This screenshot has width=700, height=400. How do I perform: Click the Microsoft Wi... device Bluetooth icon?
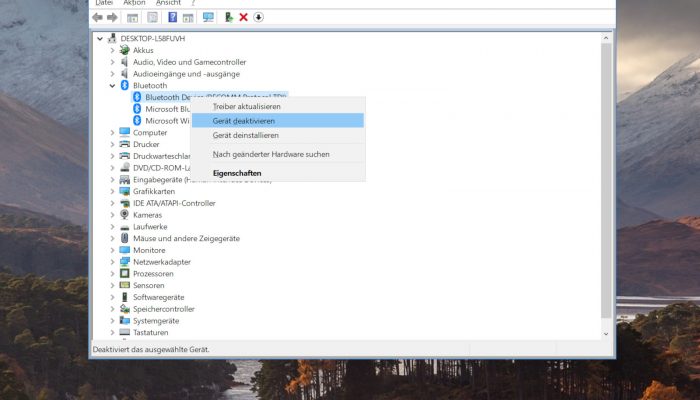137,121
